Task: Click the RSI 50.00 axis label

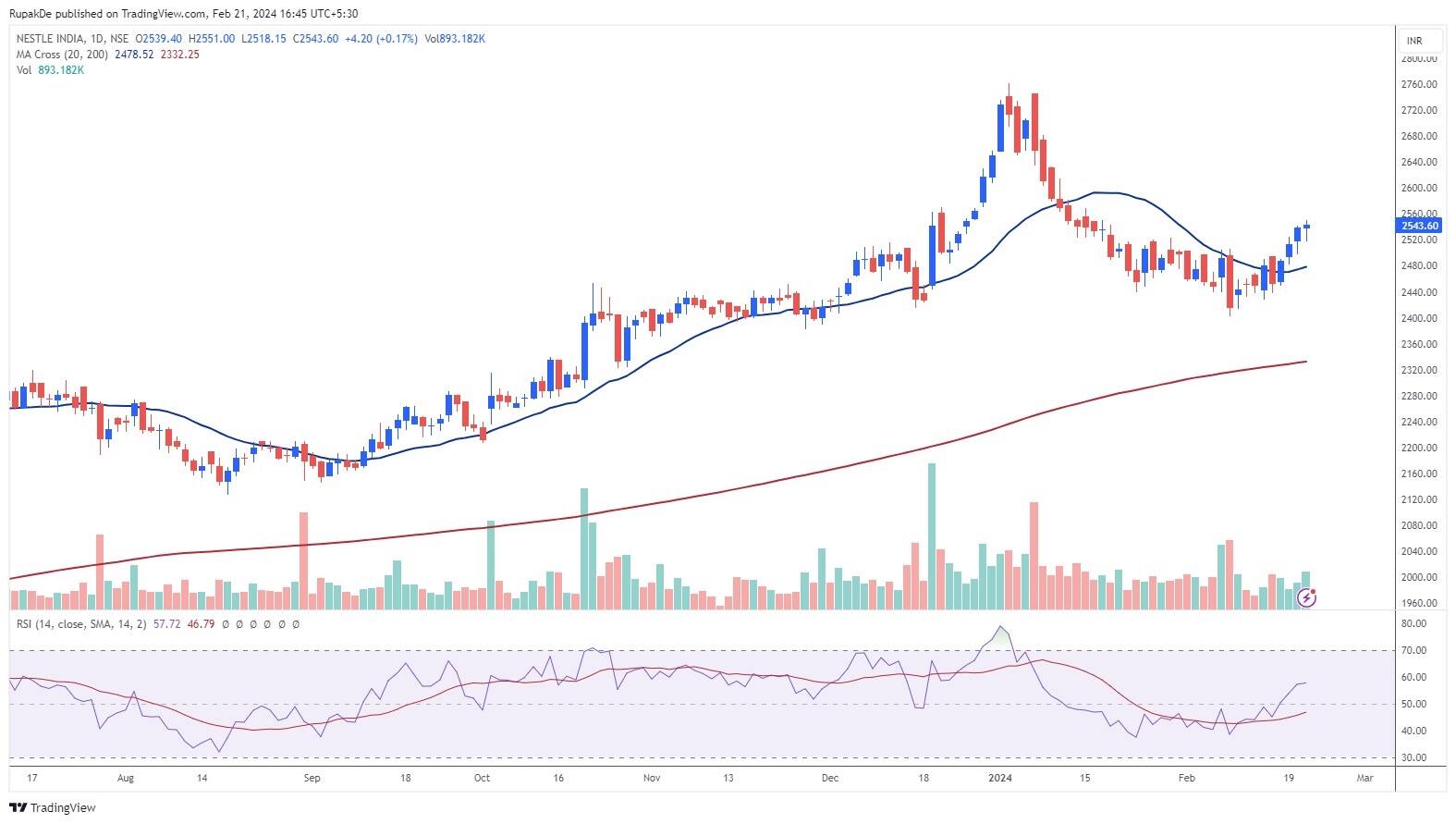Action: 1413,705
